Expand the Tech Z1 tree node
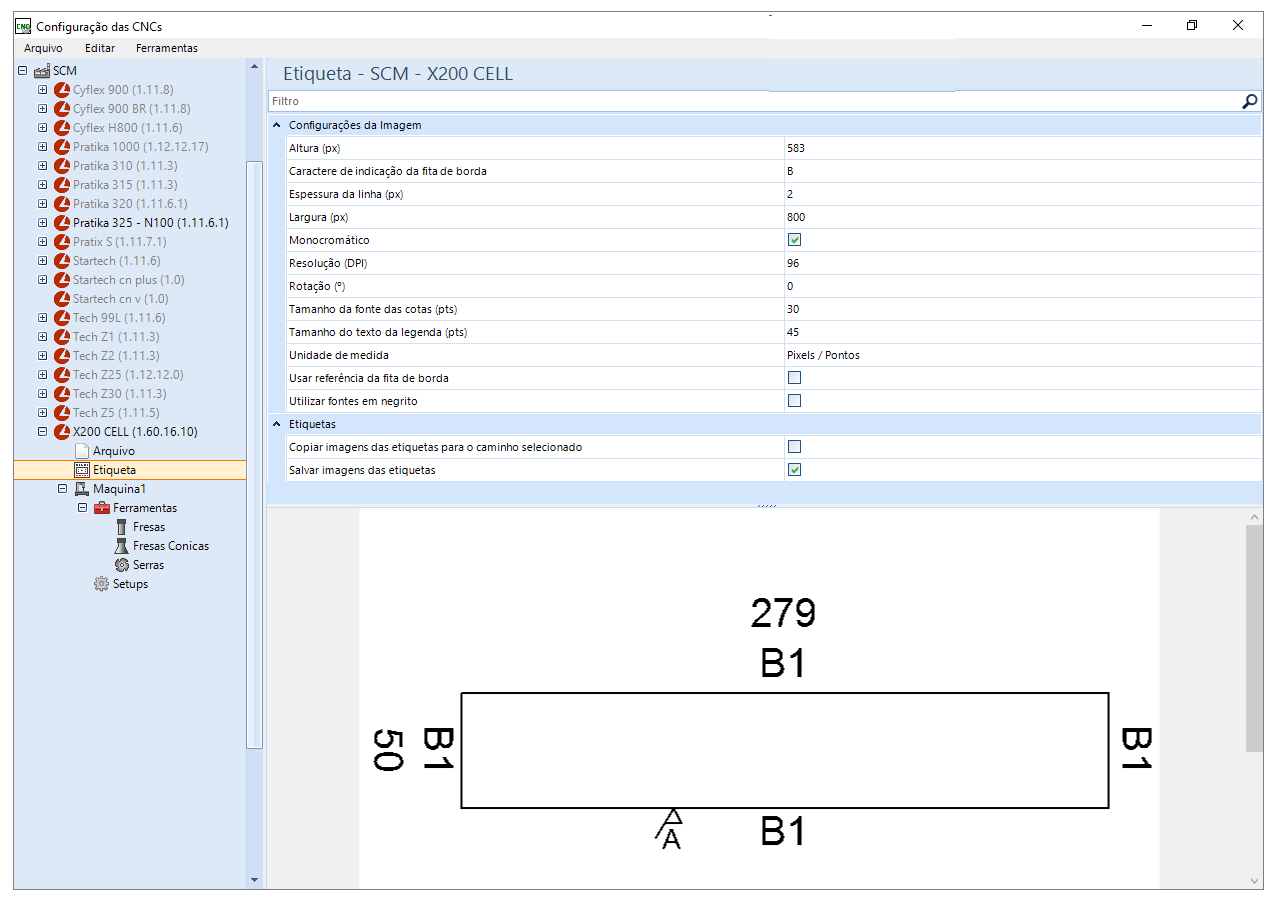The image size is (1280, 912). [x=42, y=337]
